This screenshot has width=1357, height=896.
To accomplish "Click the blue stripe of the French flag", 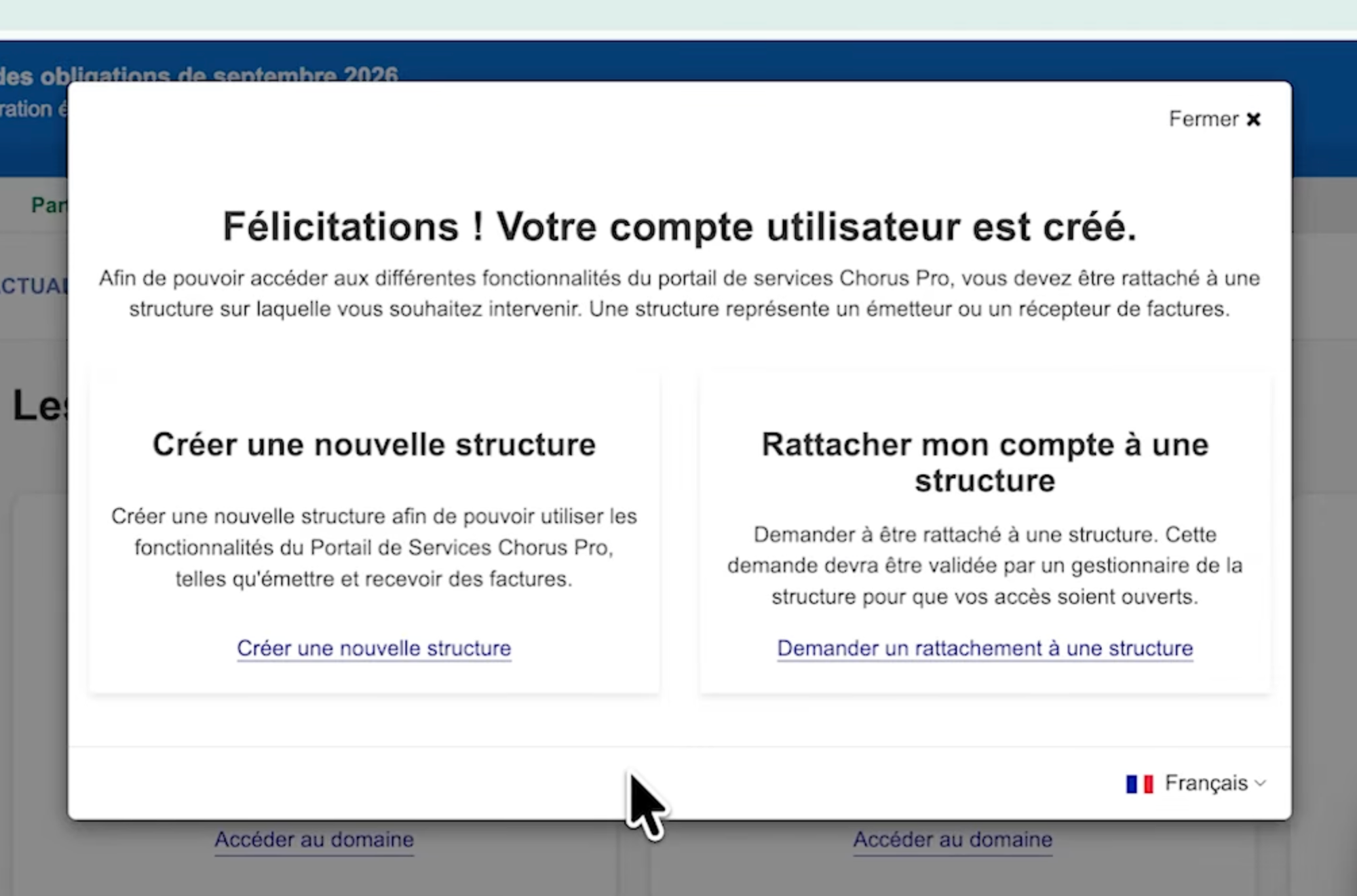I will click(x=1132, y=783).
